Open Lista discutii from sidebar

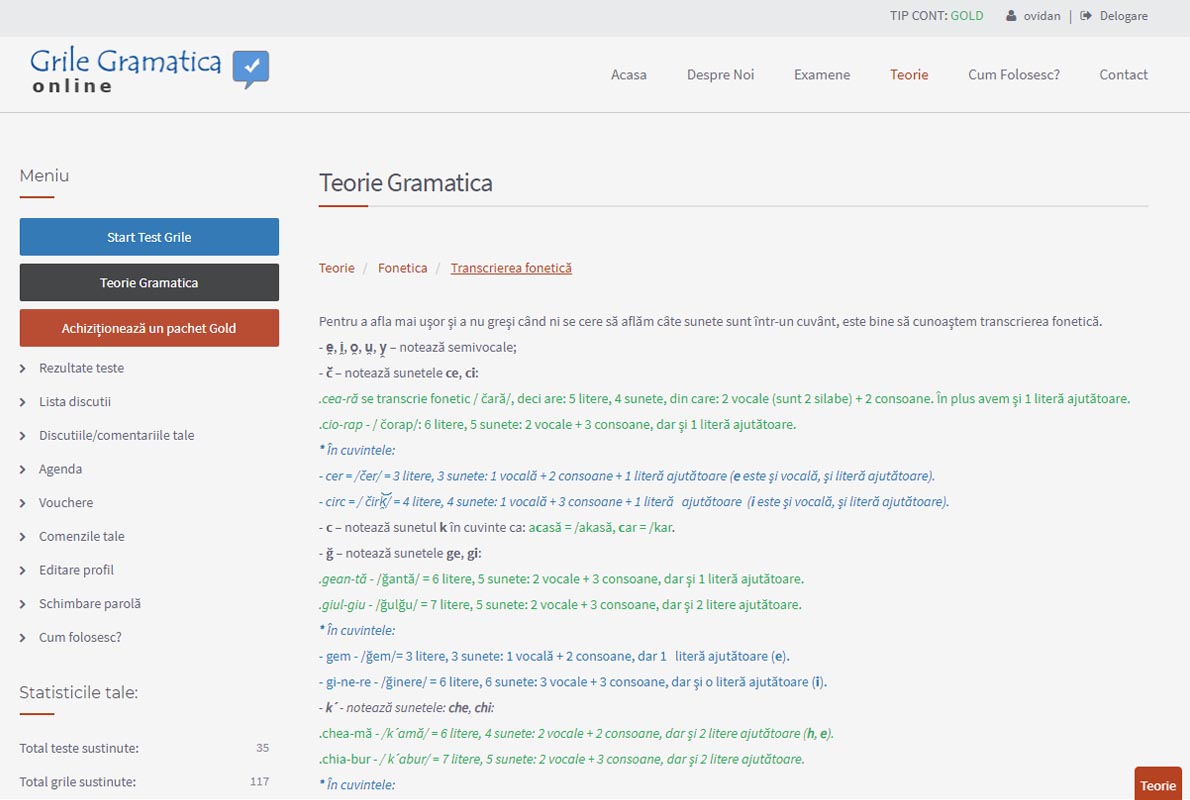(x=75, y=402)
